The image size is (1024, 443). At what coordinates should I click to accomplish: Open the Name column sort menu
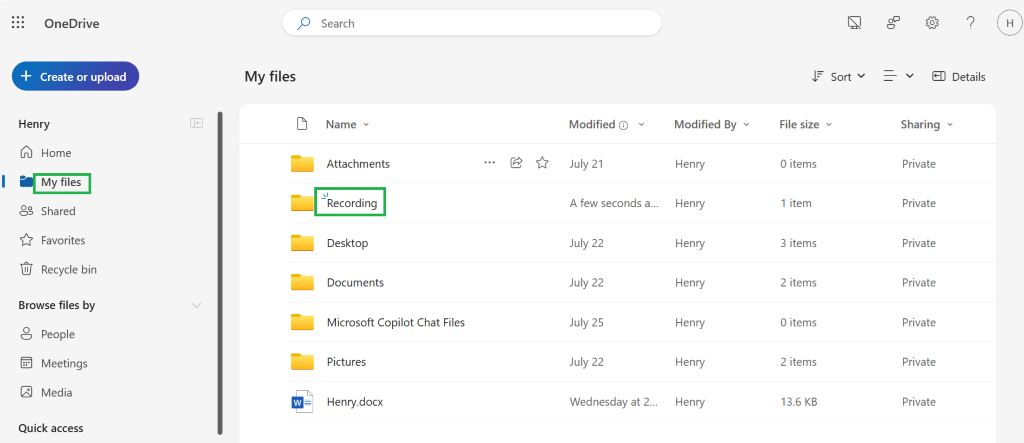tap(347, 124)
